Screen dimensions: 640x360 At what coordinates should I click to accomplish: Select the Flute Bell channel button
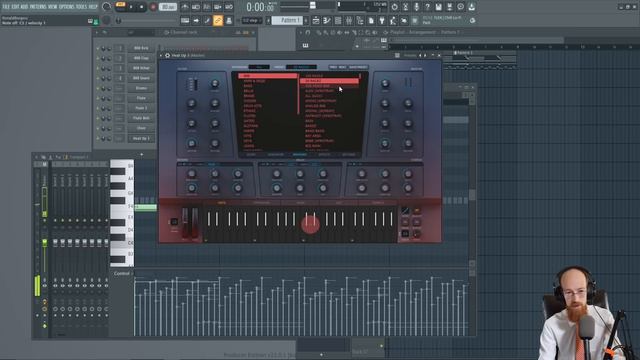pos(141,118)
